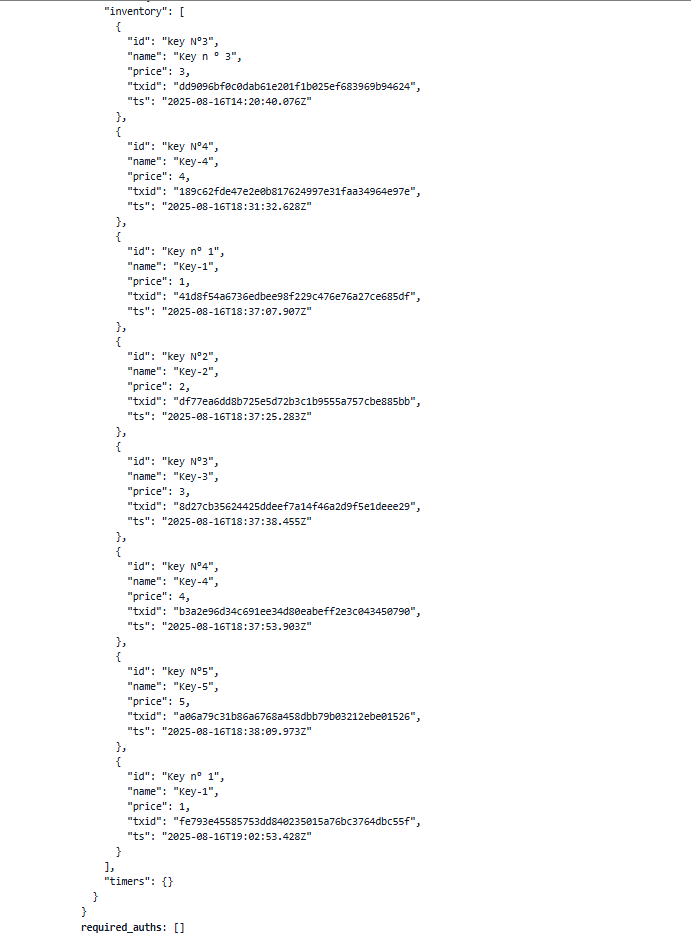Click the name value "Key n ° 3"

pyautogui.click(x=207, y=56)
